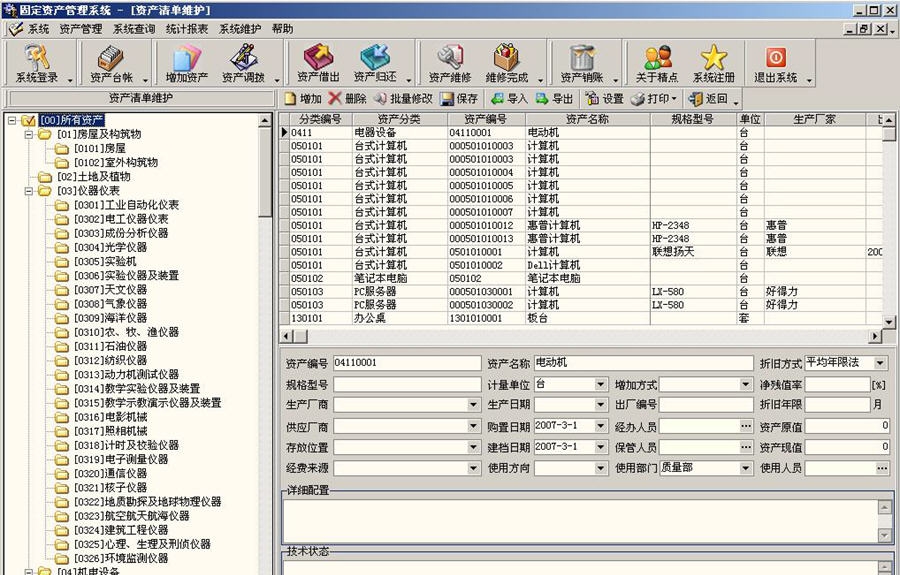Open the 系统维护 menu
The width and height of the screenshot is (900, 575).
[x=240, y=29]
